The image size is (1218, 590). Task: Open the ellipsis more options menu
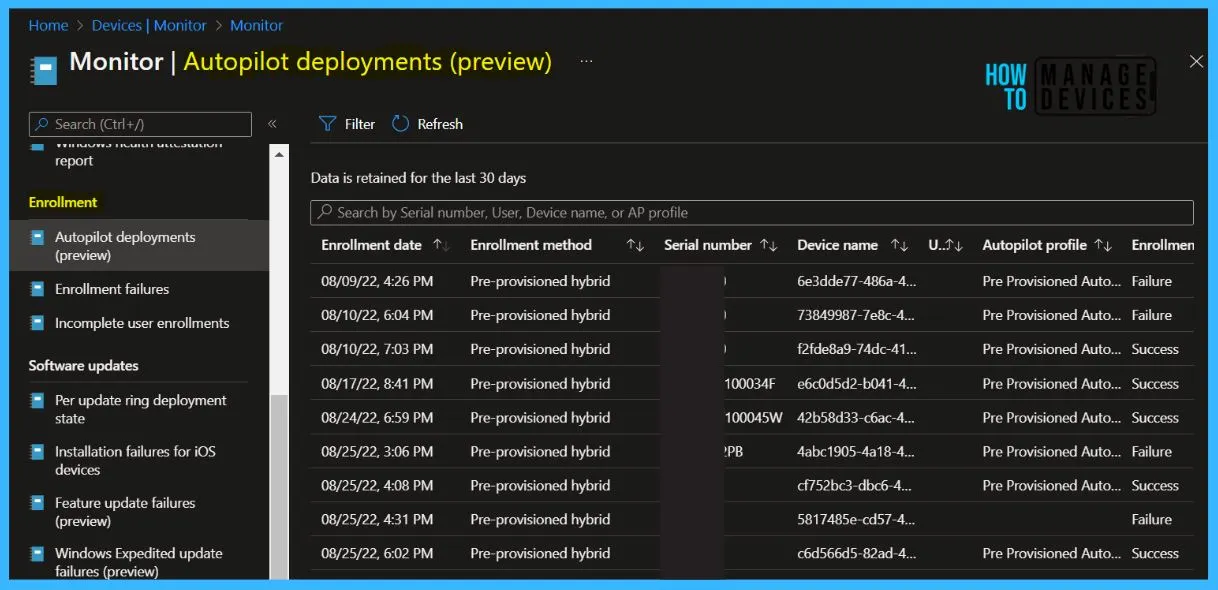coord(586,62)
